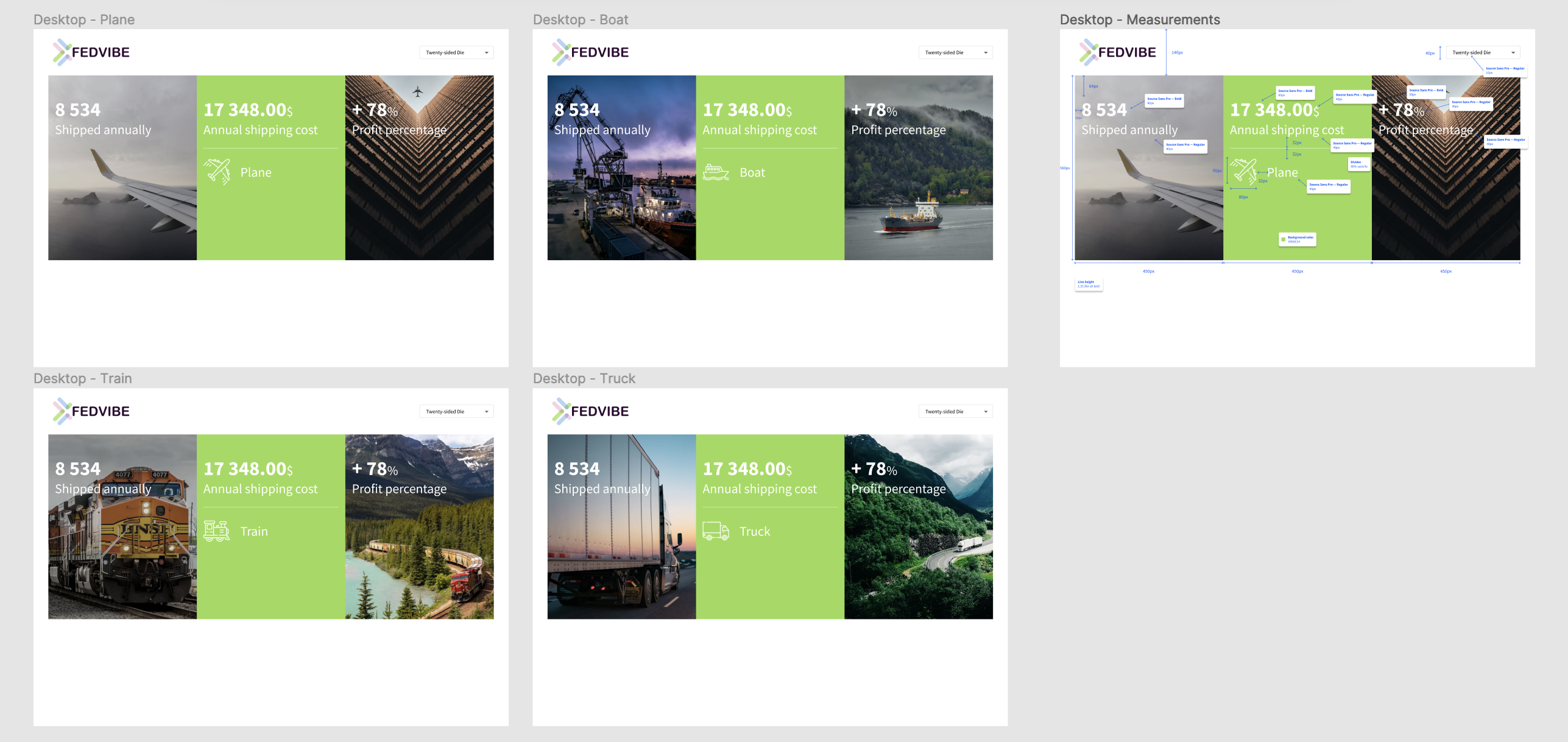Image resolution: width=1568 pixels, height=742 pixels.
Task: Open Twenty-sided Die dropdown in Plane frame
Action: [456, 52]
